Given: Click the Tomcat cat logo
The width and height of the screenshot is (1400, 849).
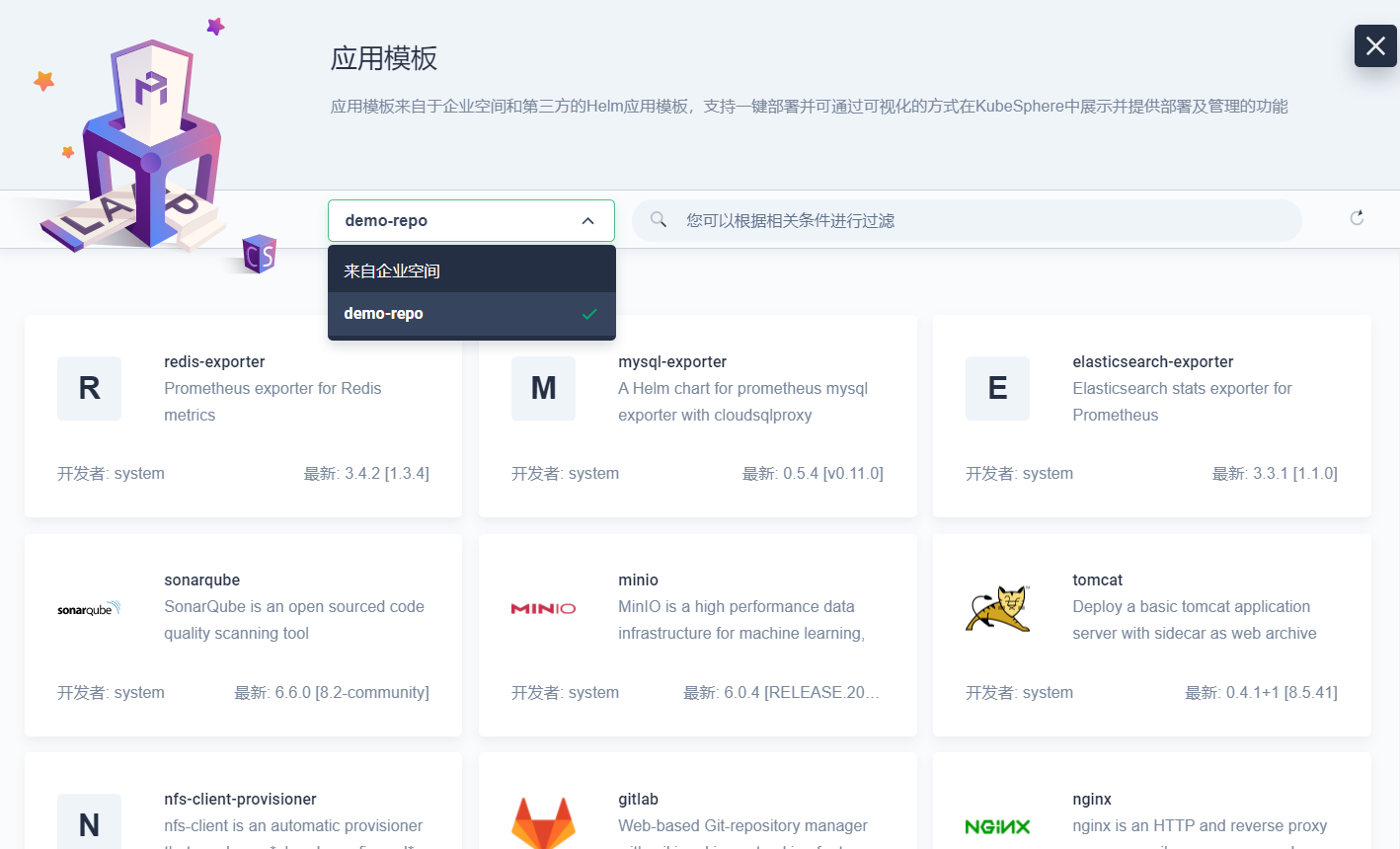Looking at the screenshot, I should (997, 607).
